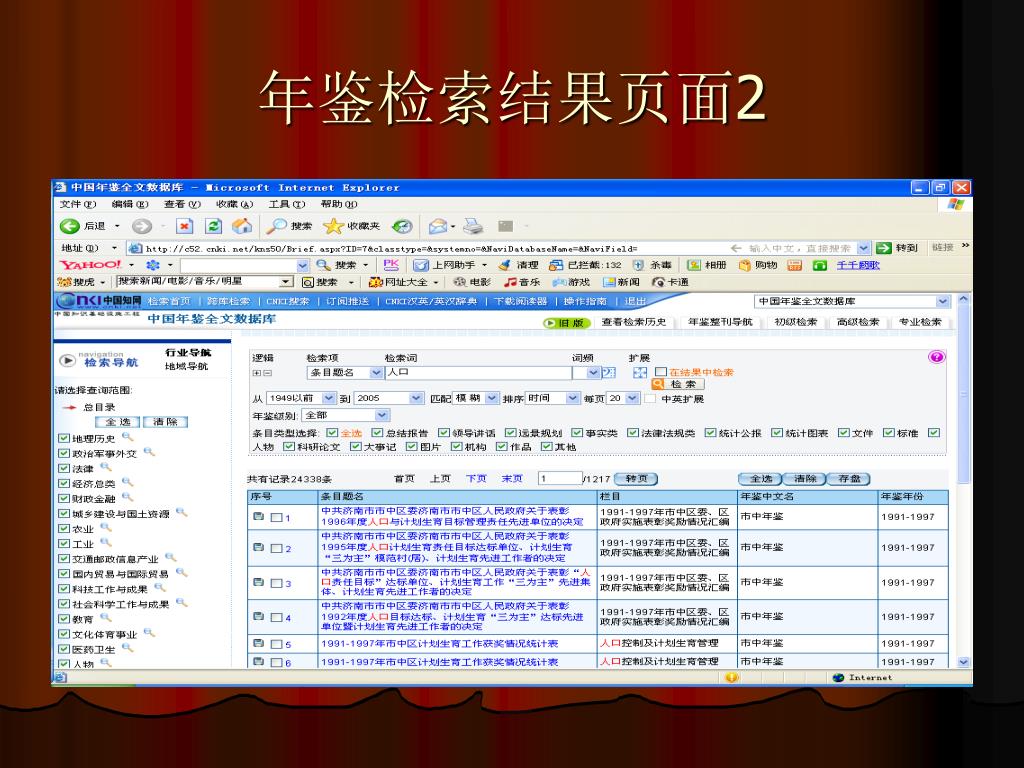
Task: Open the 编辑 menu
Action: (130, 204)
